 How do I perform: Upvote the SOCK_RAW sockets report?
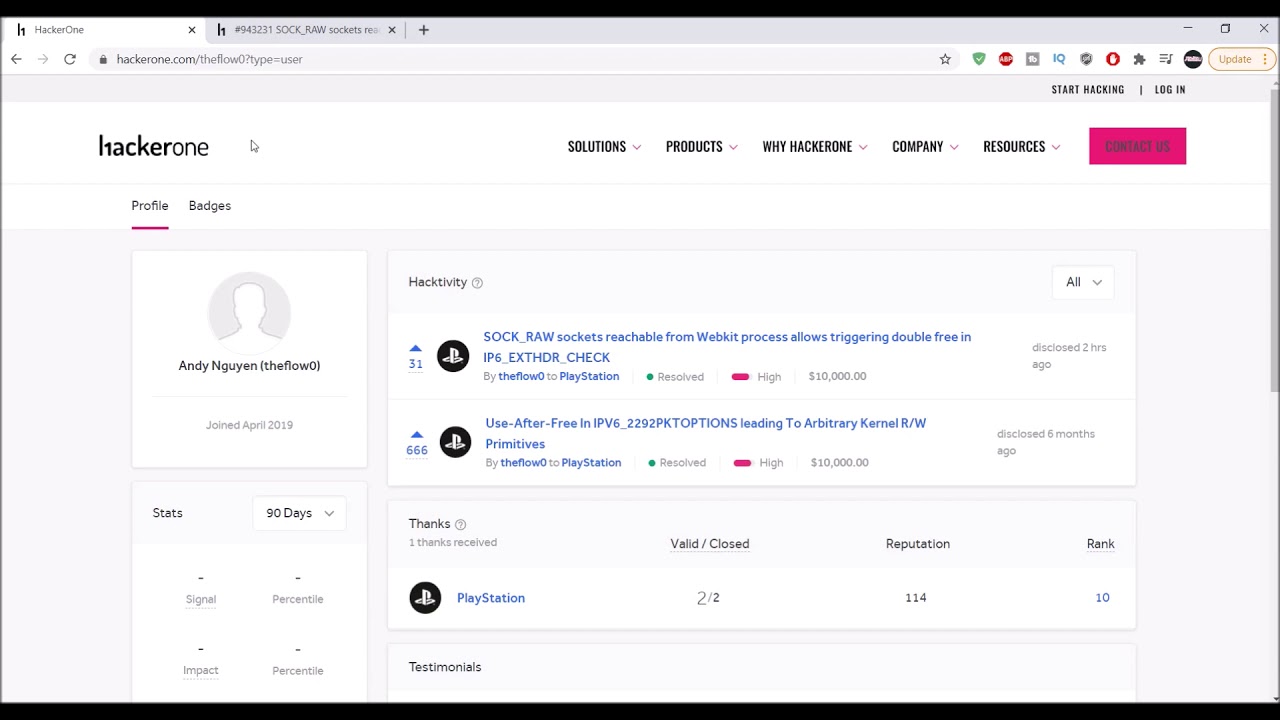(415, 348)
